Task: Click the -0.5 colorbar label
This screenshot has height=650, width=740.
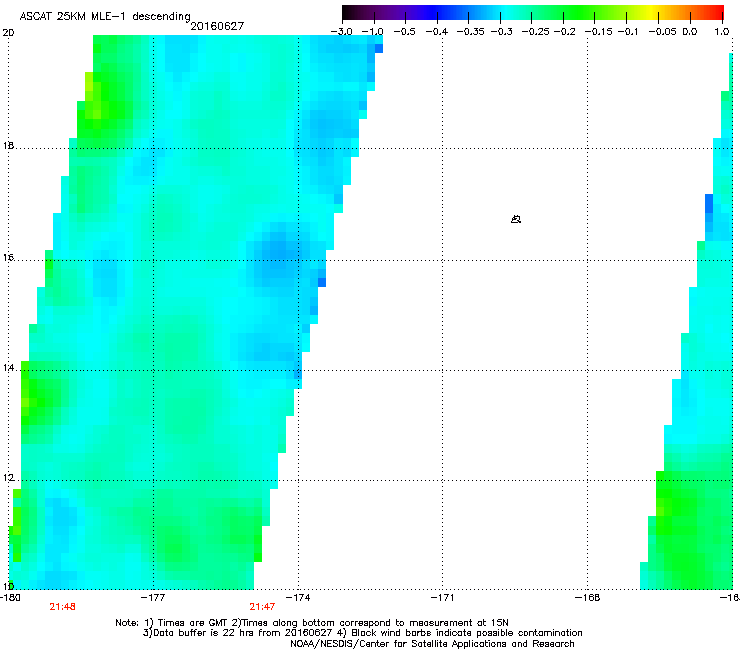Action: click(x=404, y=32)
